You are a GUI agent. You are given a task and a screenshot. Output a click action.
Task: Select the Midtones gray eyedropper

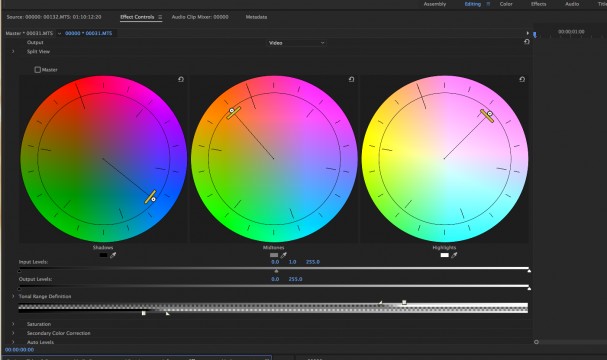(283, 255)
